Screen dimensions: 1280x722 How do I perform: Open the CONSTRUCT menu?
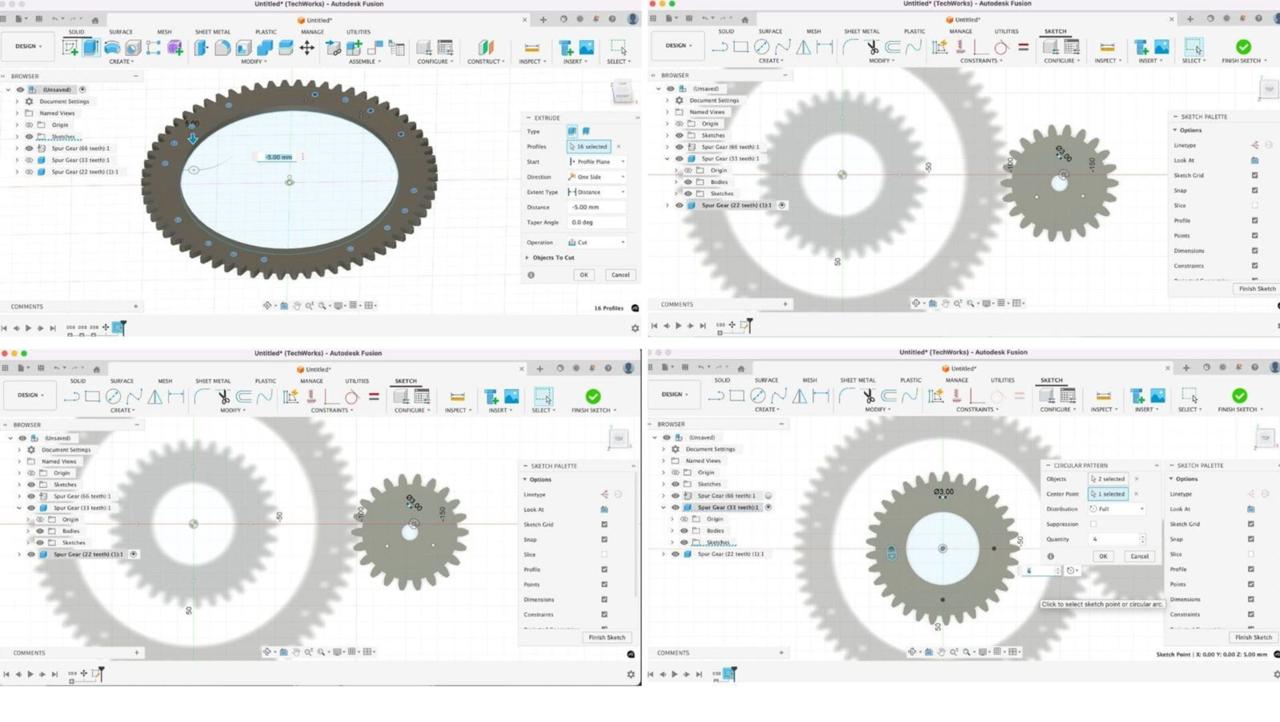click(x=486, y=61)
